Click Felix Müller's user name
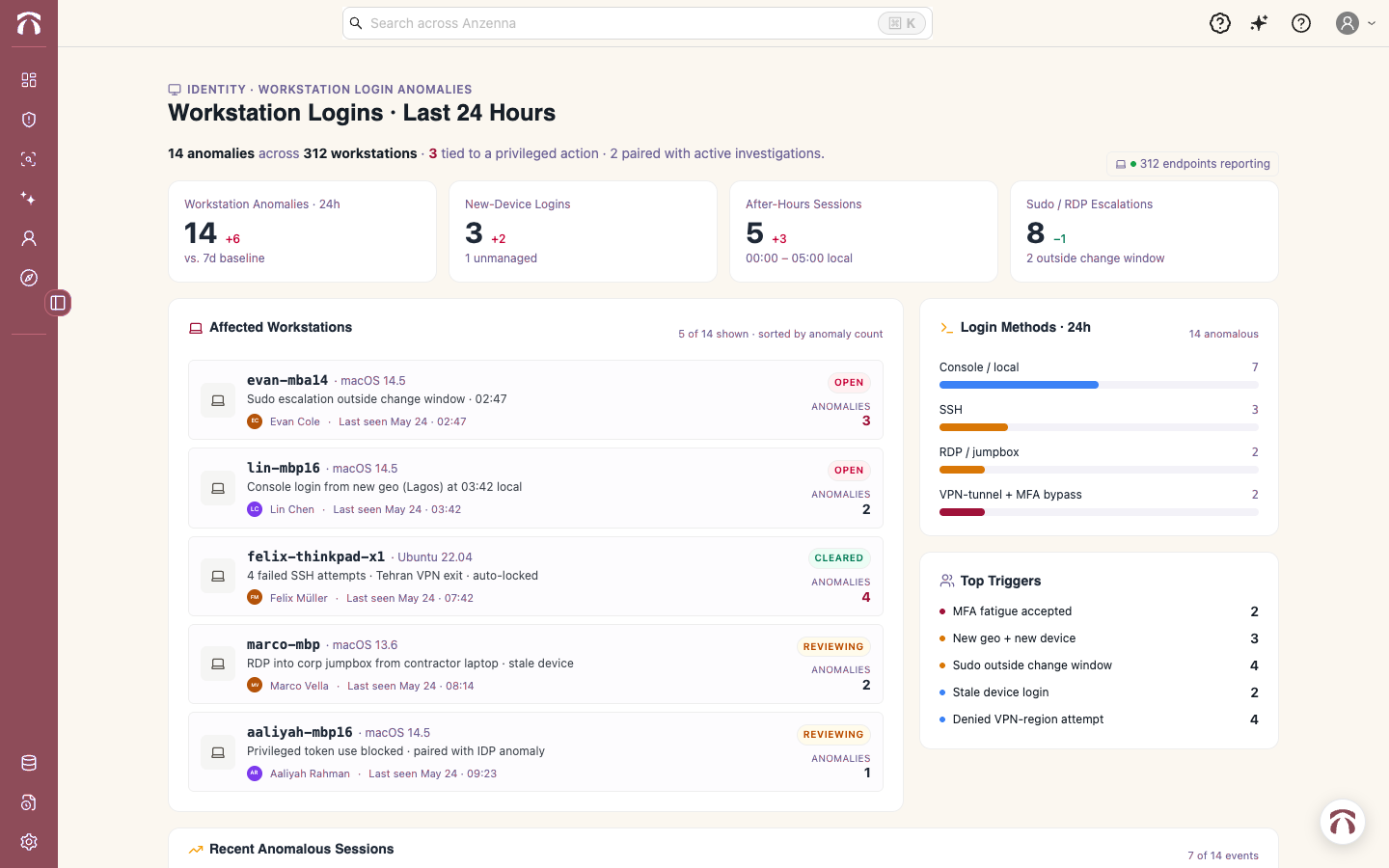Image resolution: width=1389 pixels, height=868 pixels. [x=299, y=598]
